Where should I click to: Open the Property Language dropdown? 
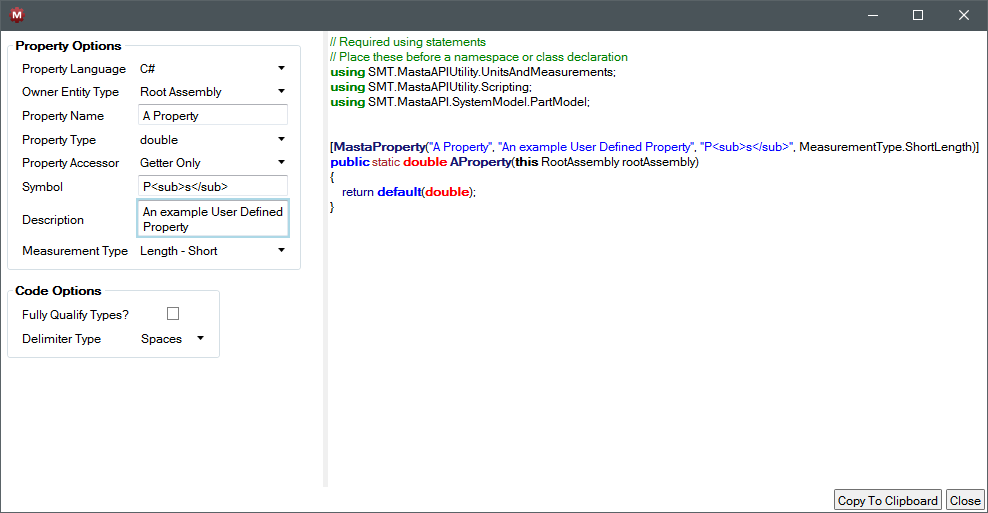tap(212, 68)
